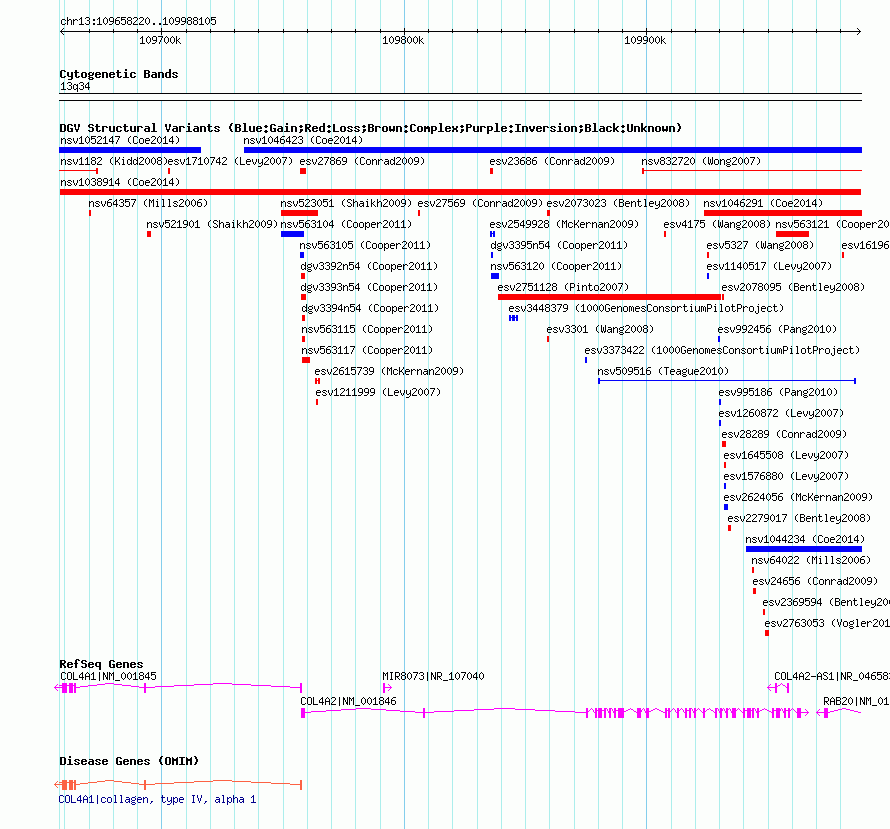The width and height of the screenshot is (890, 829).
Task: Click the esv995186 (Pang2010) label
Action: click(778, 392)
